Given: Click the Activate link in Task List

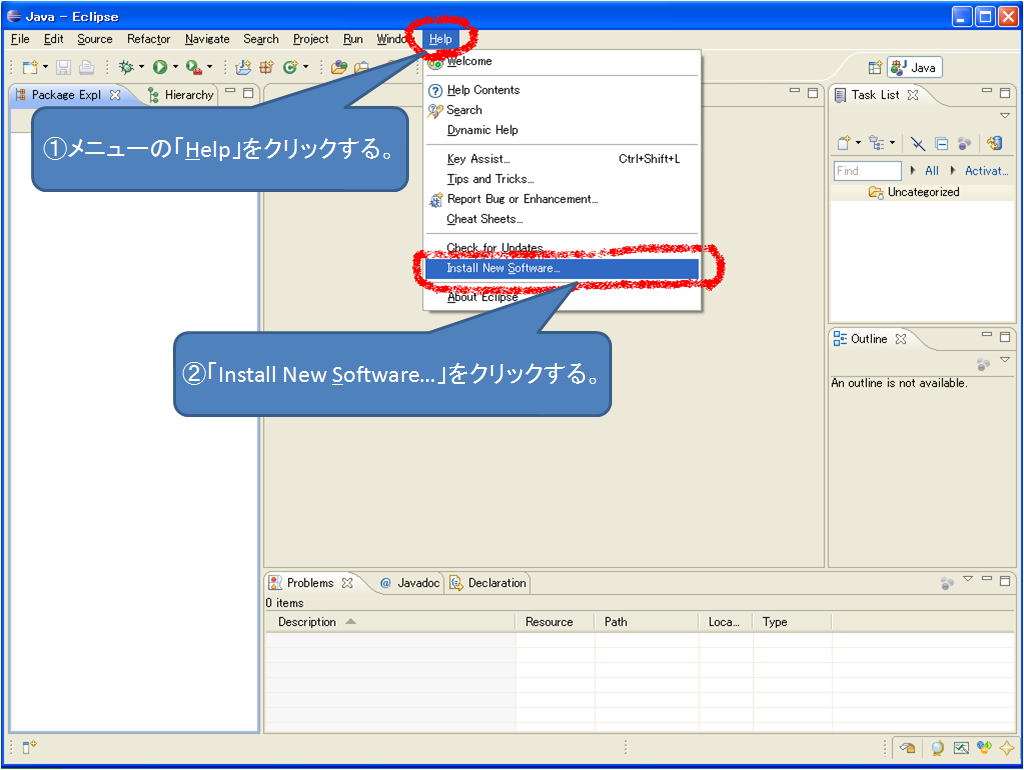Looking at the screenshot, I should (x=986, y=171).
